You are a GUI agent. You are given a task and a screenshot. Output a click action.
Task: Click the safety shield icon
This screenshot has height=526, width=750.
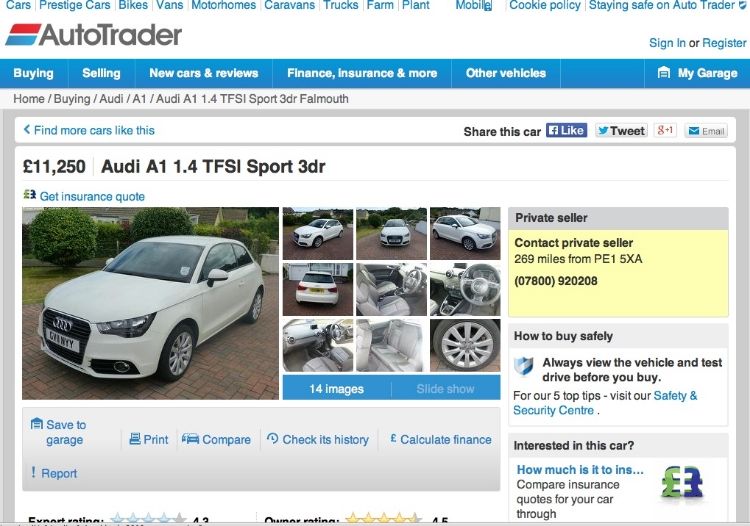click(524, 366)
